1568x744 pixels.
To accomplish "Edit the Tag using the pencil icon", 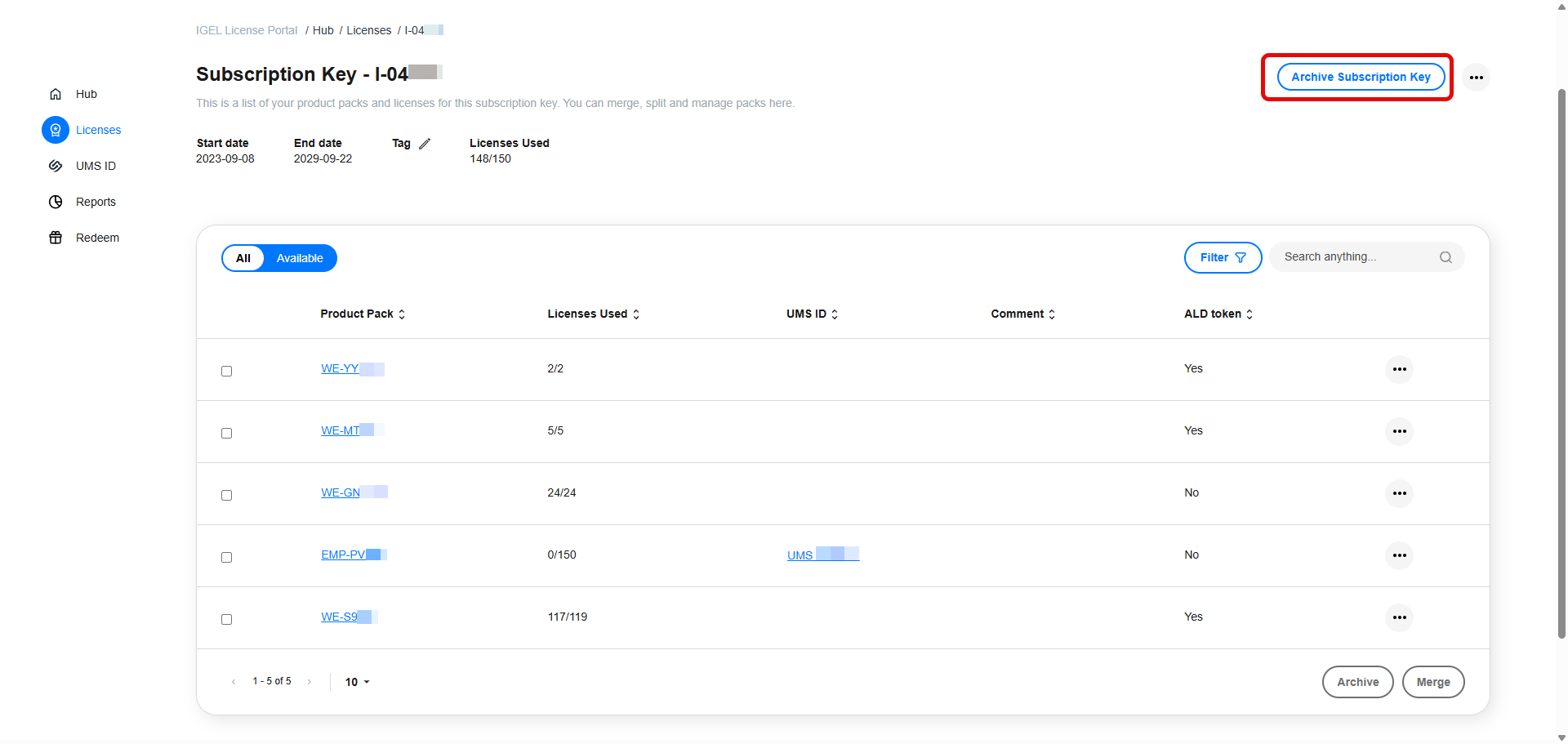I will click(425, 143).
